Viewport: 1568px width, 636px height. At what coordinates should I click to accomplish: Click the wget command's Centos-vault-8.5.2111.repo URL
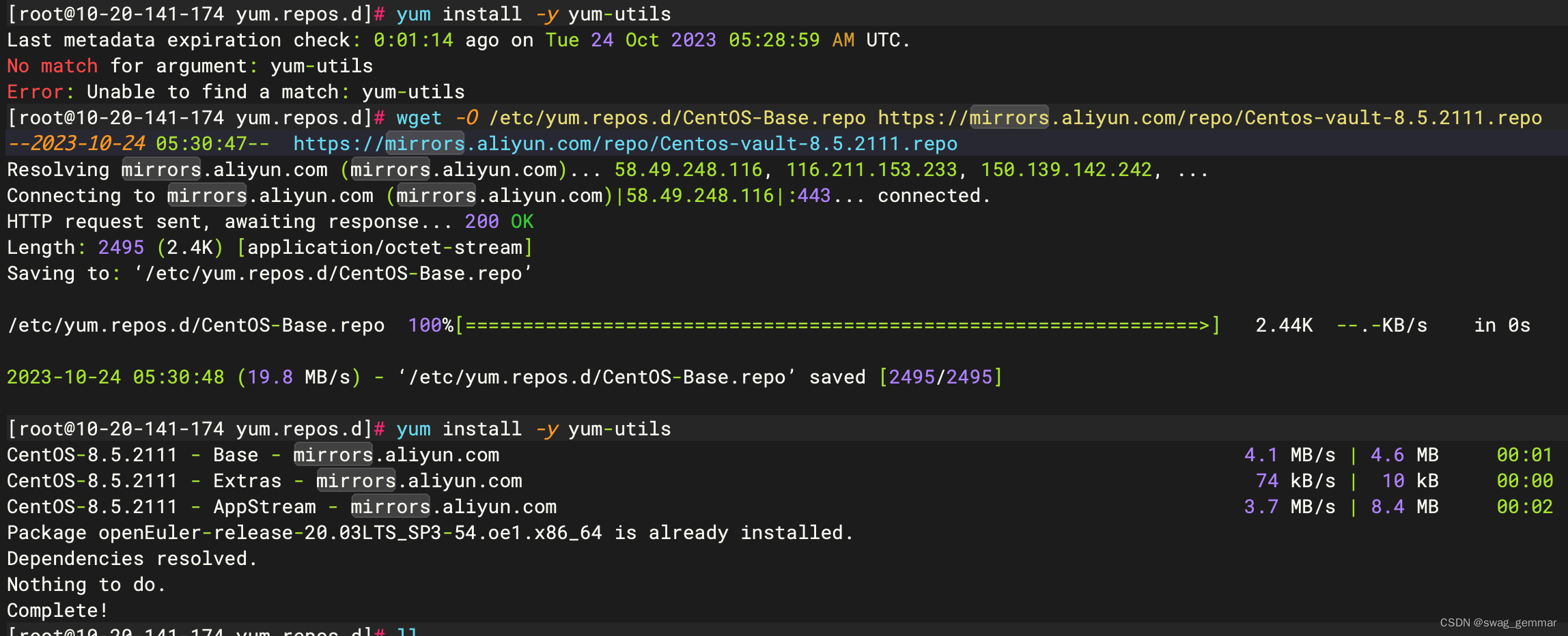point(1209,117)
